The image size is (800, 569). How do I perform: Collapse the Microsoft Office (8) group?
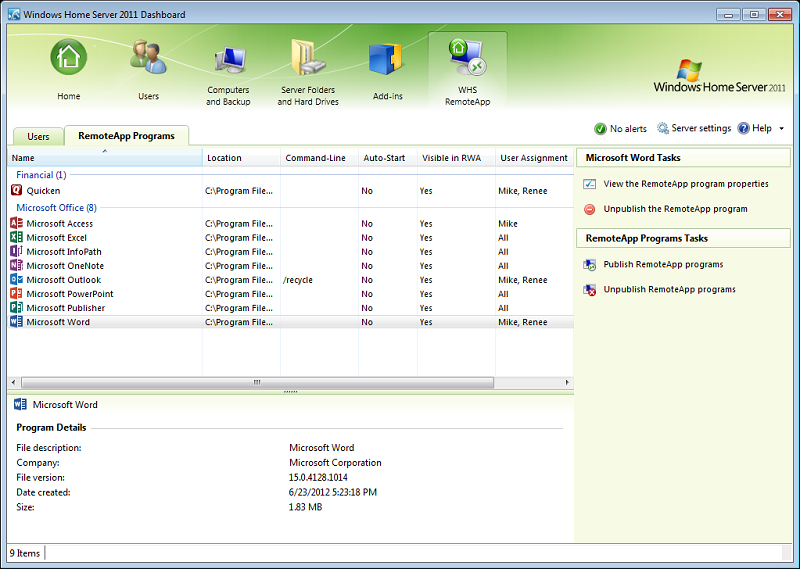click(x=56, y=208)
